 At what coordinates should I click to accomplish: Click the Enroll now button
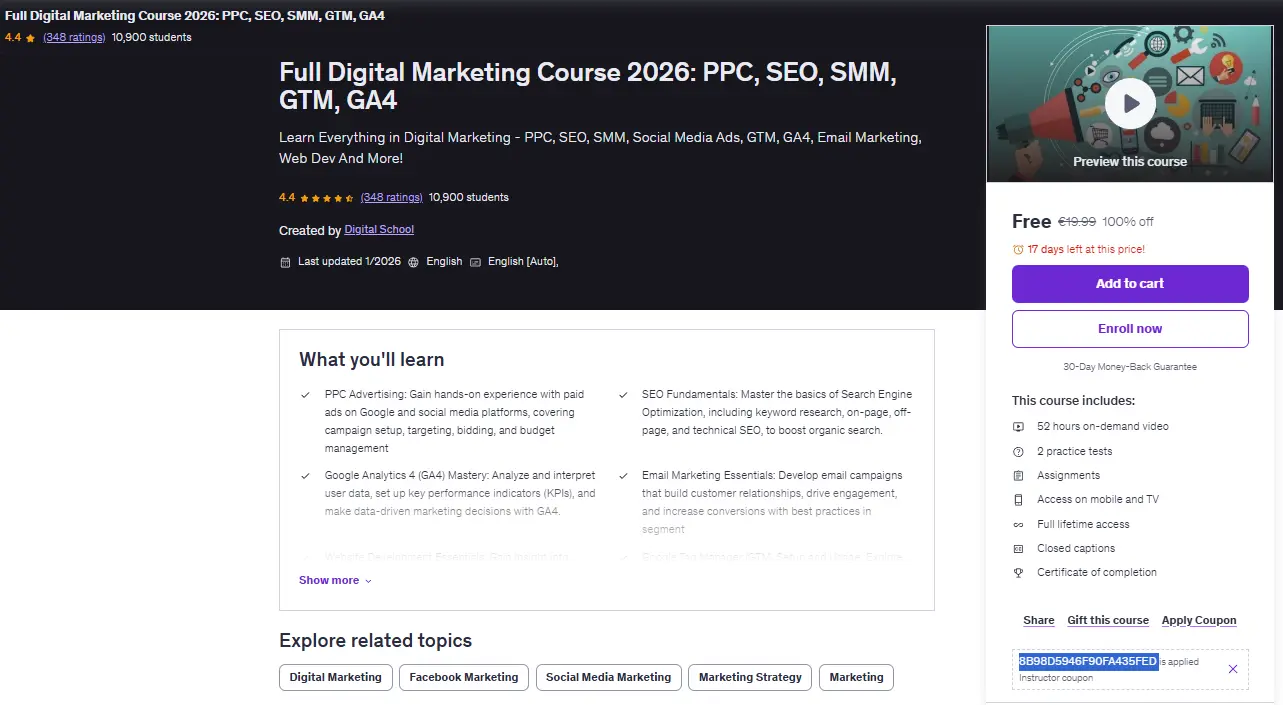1130,329
